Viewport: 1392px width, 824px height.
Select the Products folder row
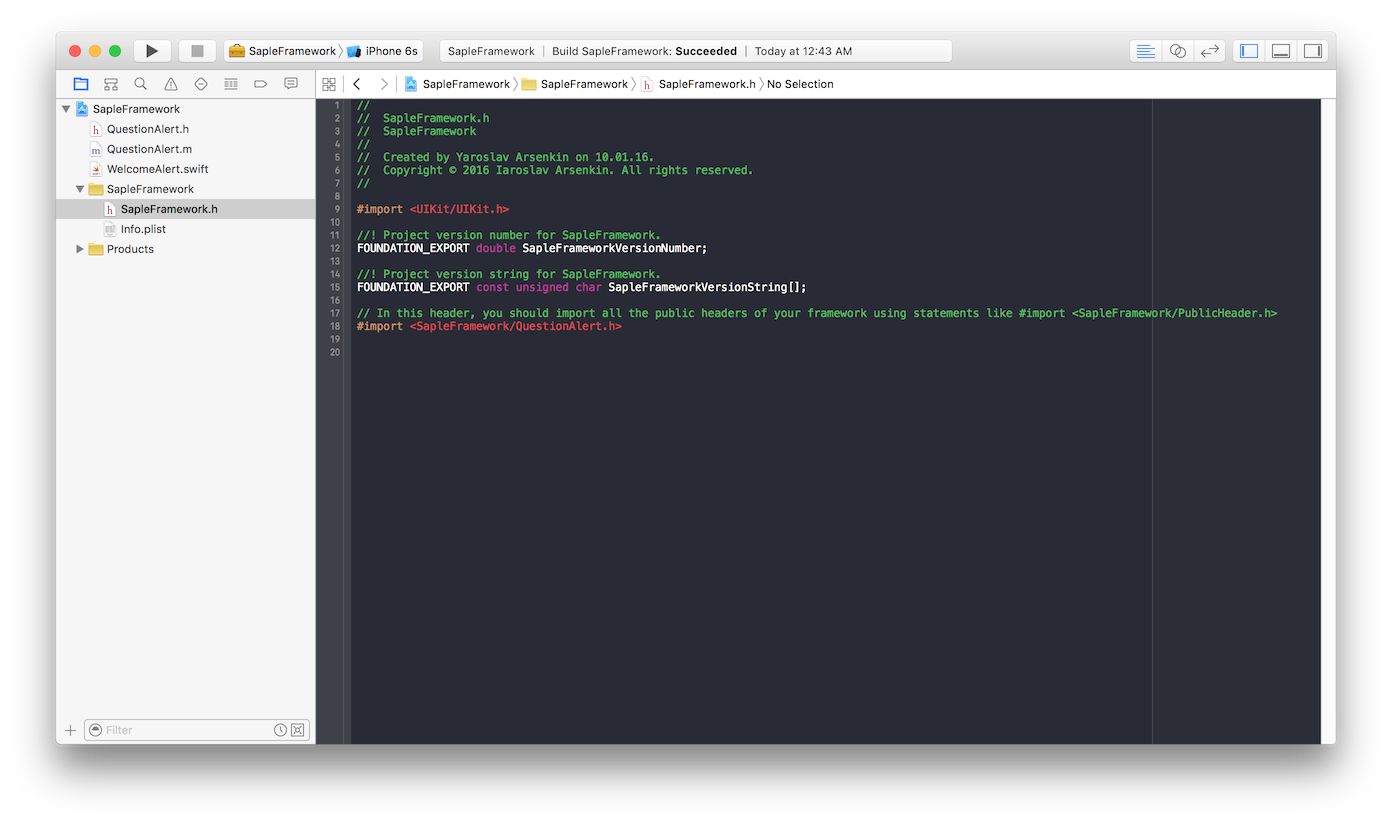(186, 249)
